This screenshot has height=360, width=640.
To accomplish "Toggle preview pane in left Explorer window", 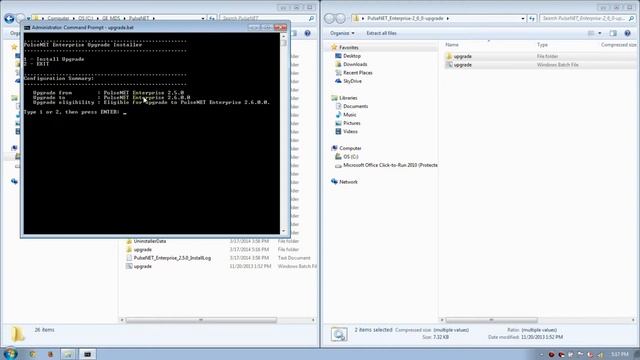I will click(294, 33).
